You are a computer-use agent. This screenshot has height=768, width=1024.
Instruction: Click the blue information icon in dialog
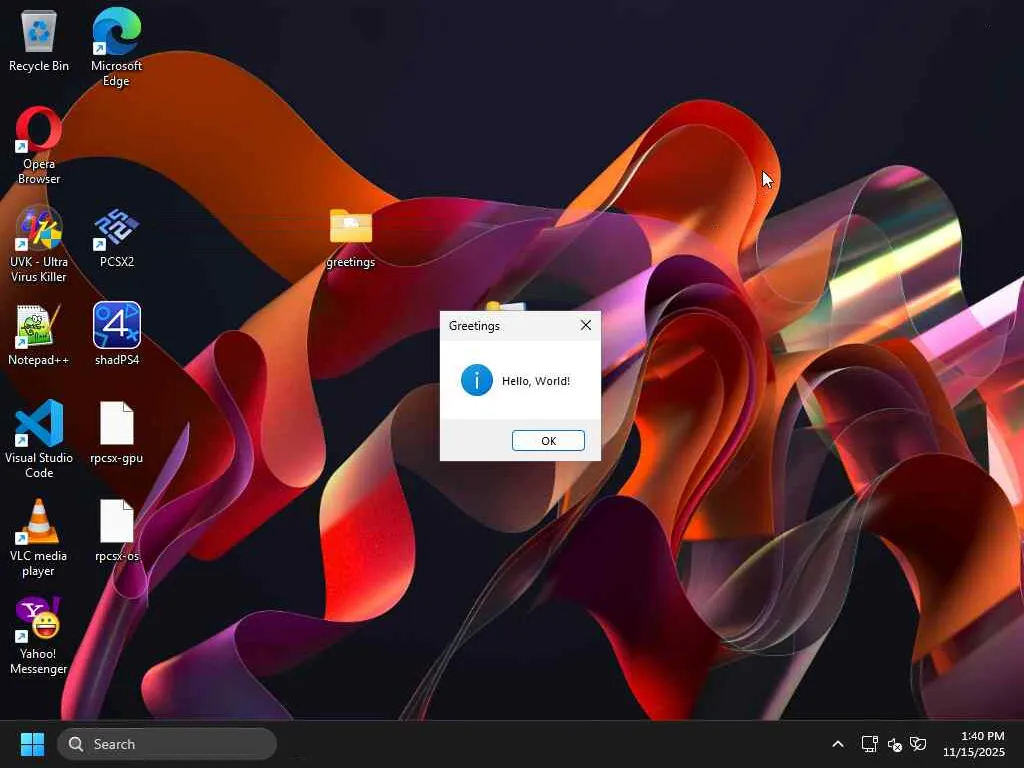pos(477,380)
